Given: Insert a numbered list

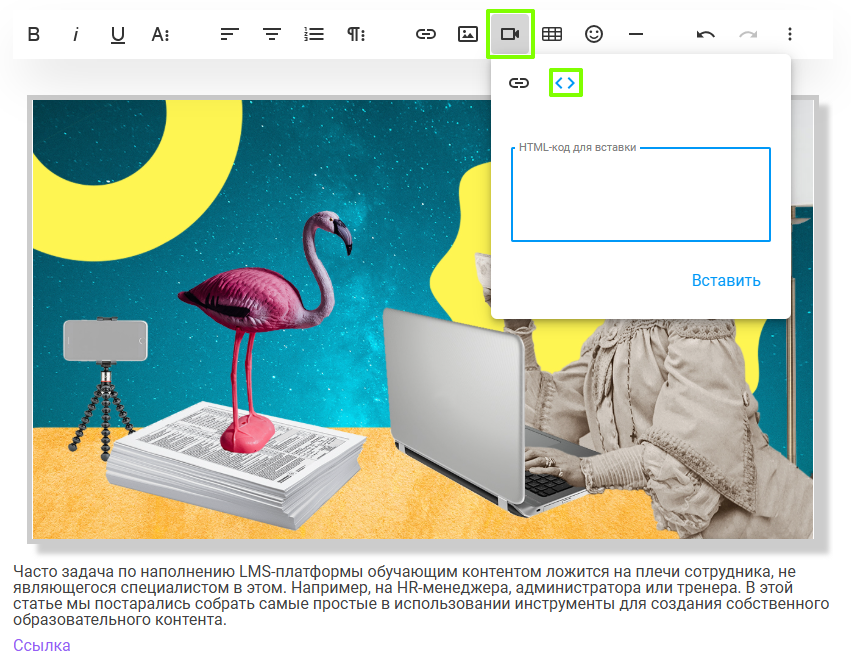Looking at the screenshot, I should click(314, 34).
